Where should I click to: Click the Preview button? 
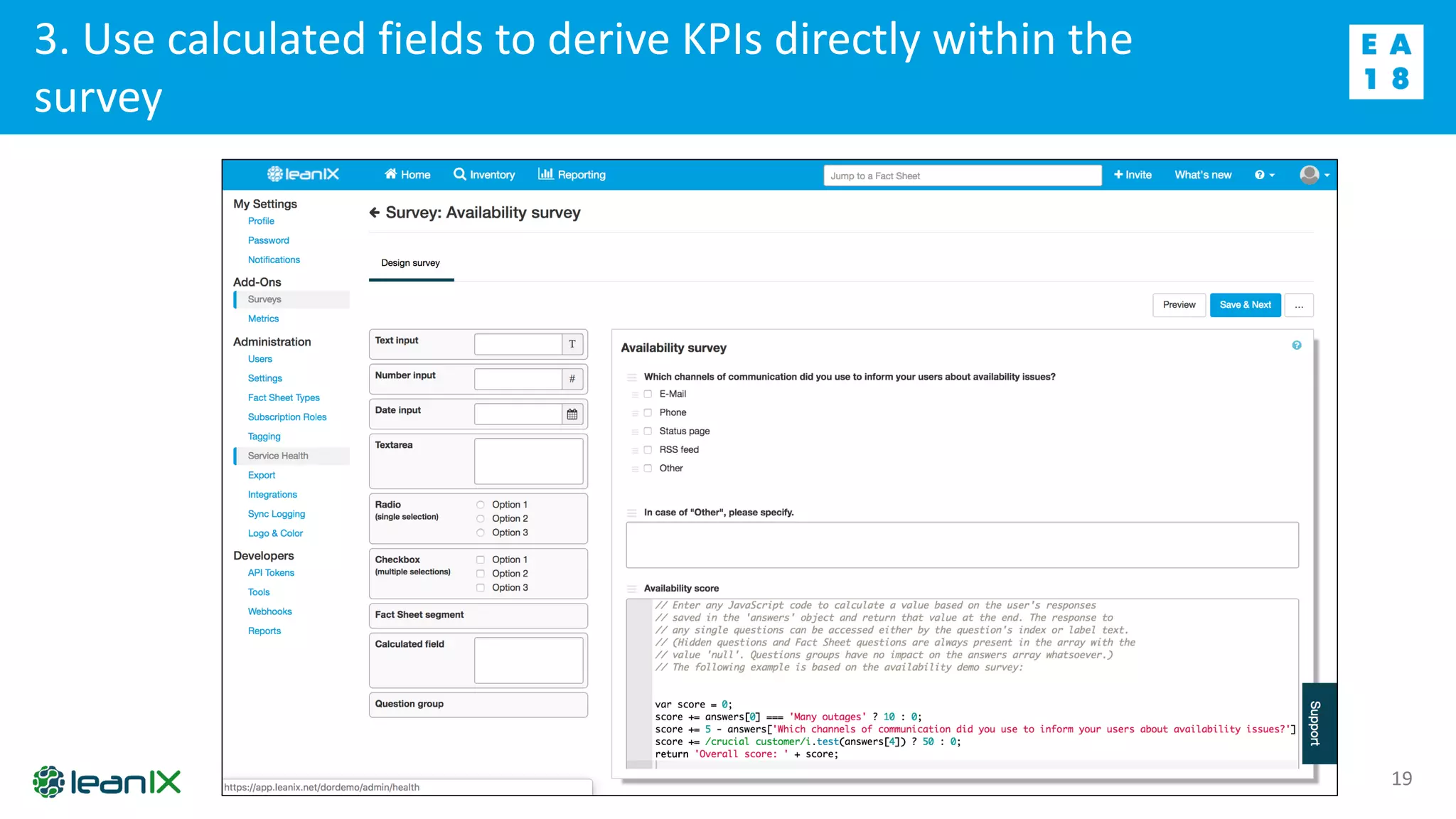[x=1179, y=305]
